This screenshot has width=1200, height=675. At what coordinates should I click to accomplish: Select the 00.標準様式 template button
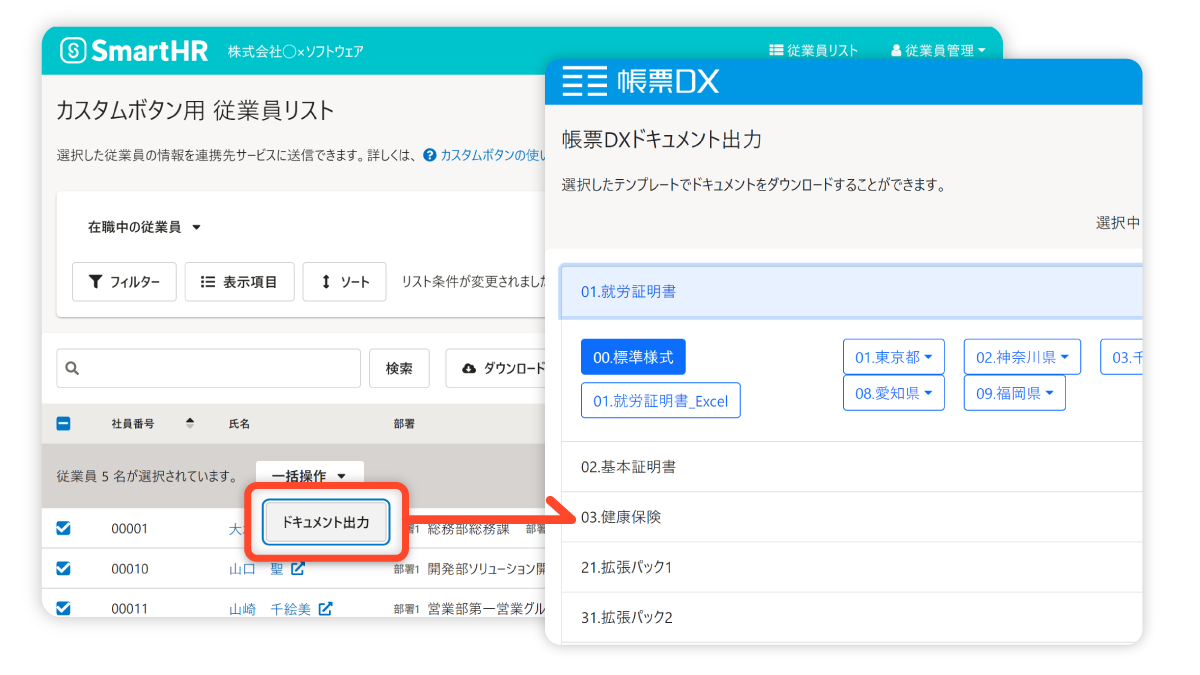point(633,357)
